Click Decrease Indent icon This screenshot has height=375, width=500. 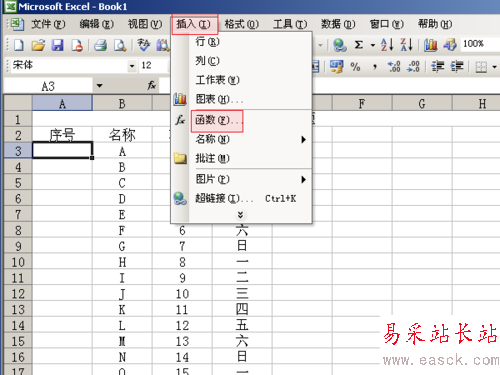click(x=437, y=66)
